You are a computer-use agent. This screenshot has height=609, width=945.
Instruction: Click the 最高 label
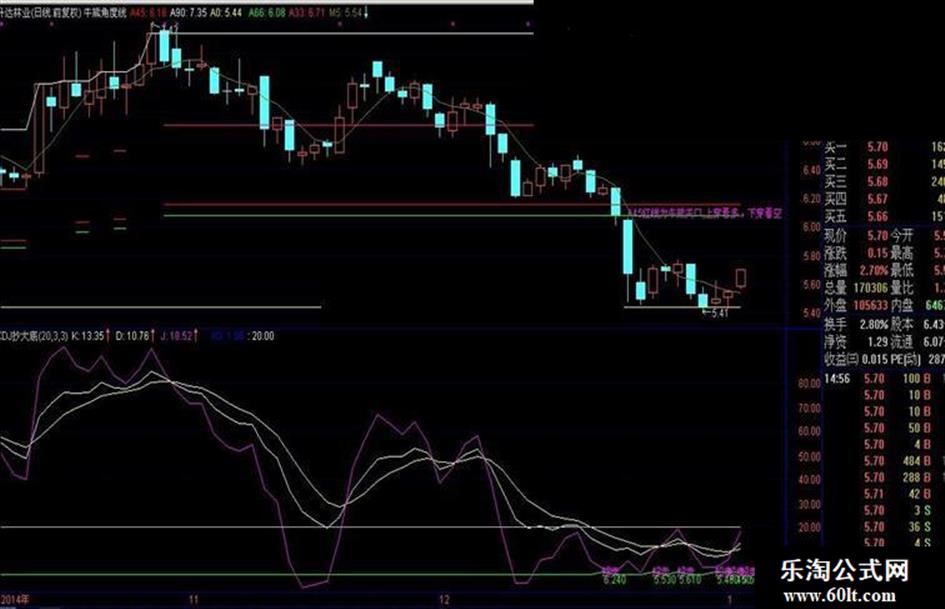902,253
